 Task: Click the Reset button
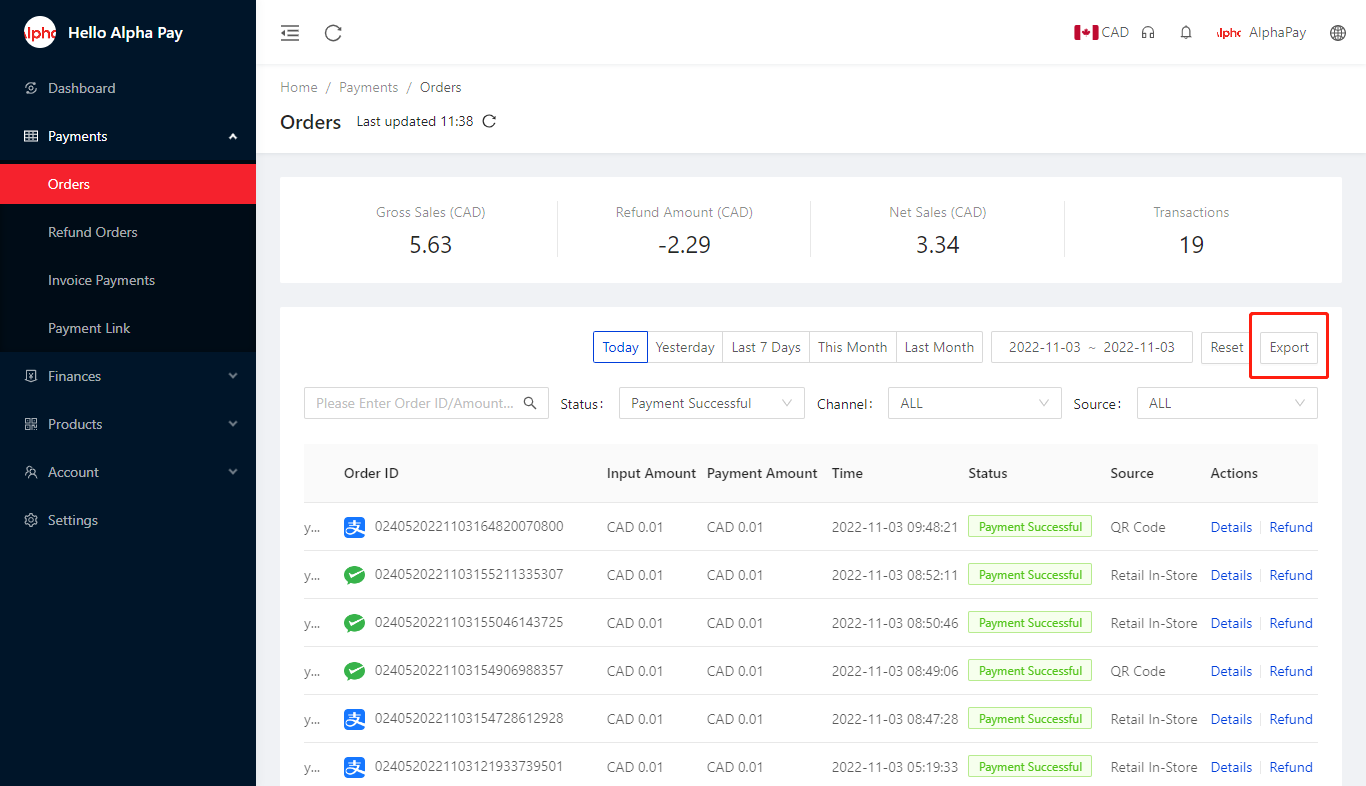1227,347
